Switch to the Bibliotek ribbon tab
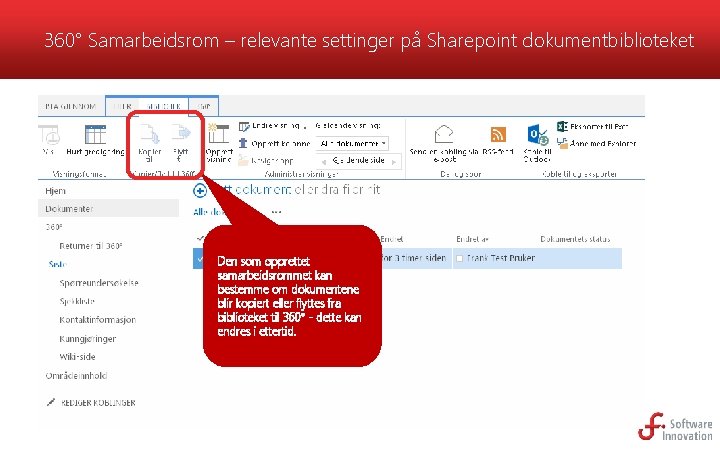The height and width of the screenshot is (450, 720). pyautogui.click(x=163, y=106)
